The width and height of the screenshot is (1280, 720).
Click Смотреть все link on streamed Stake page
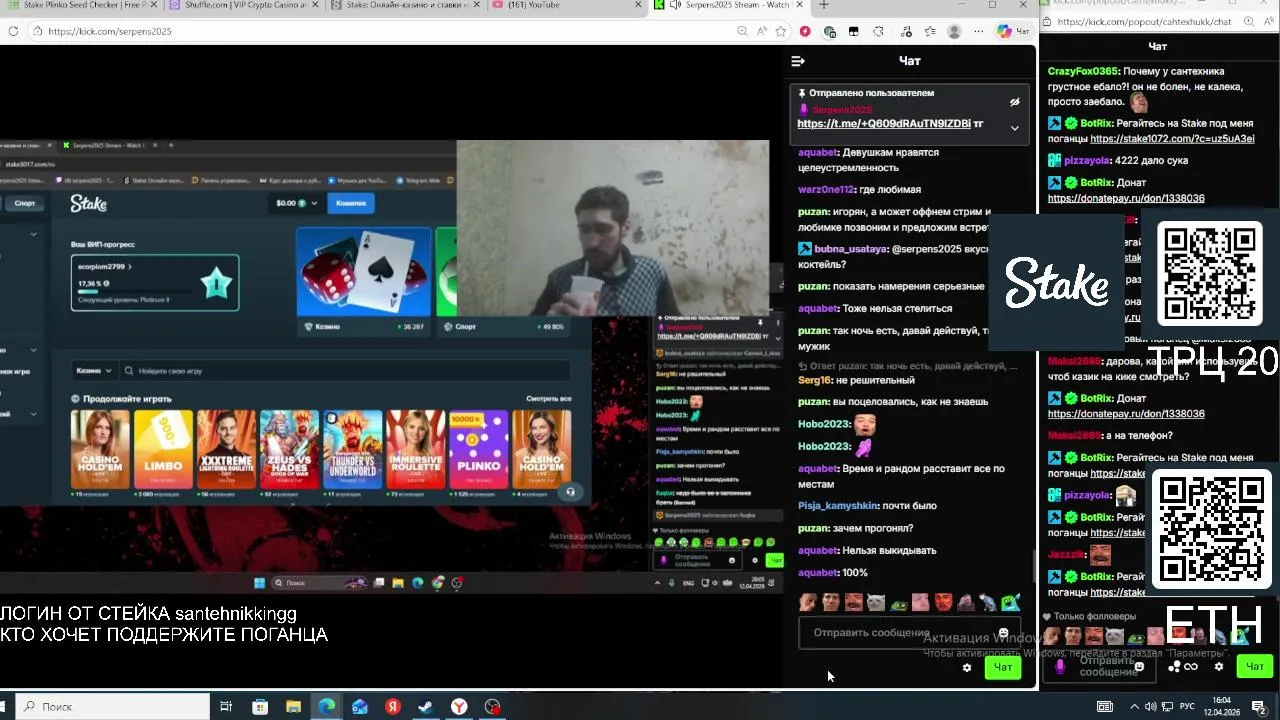click(549, 399)
